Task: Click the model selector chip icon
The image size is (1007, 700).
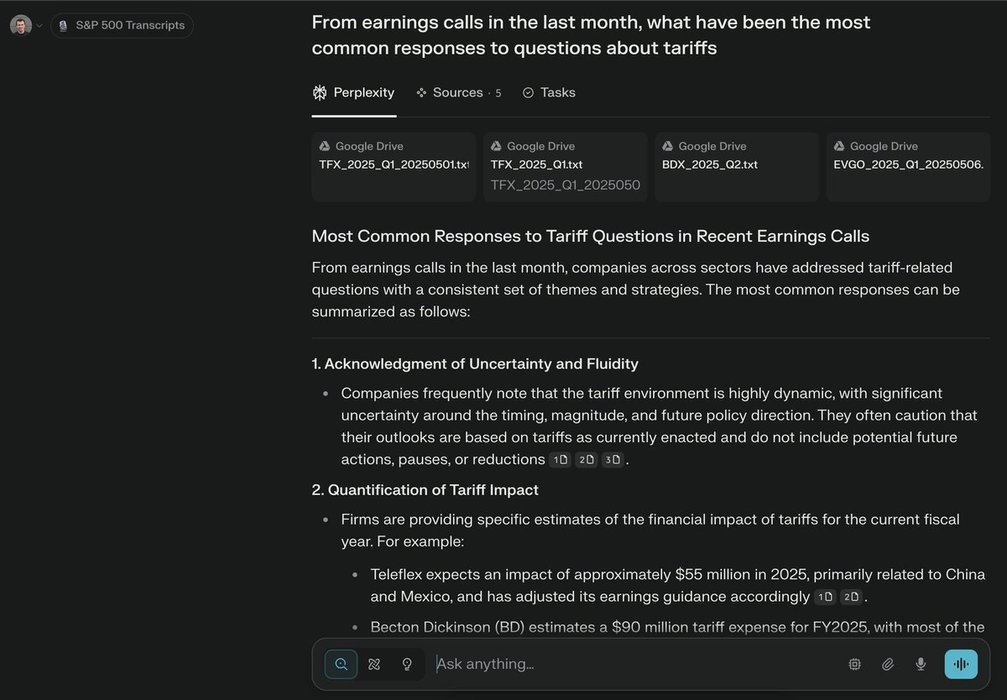Action: point(855,664)
